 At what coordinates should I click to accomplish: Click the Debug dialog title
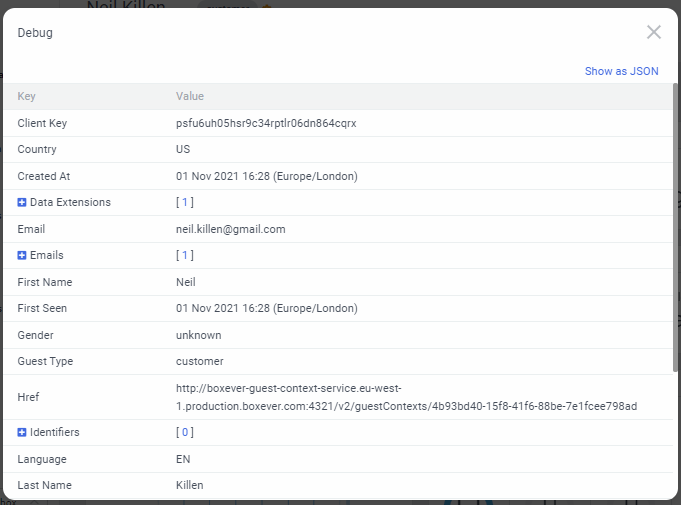pos(35,33)
